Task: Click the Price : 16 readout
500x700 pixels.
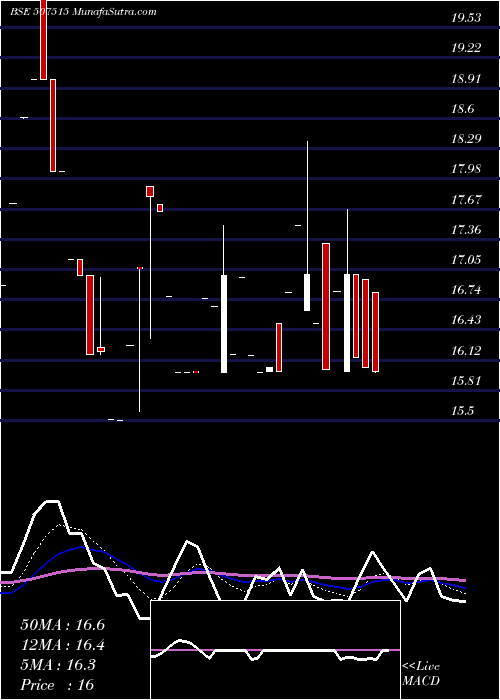Action: point(57,685)
